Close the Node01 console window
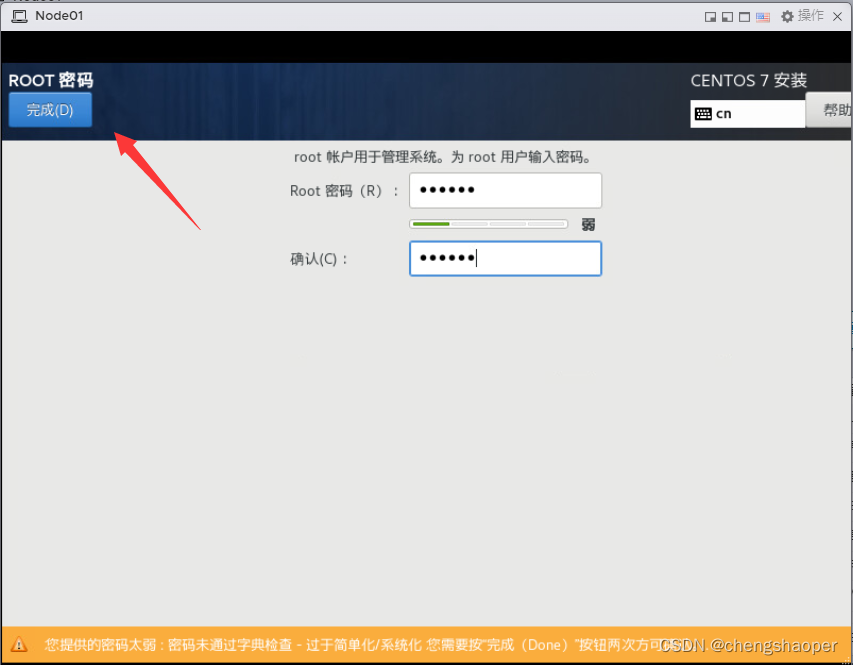 click(x=838, y=17)
